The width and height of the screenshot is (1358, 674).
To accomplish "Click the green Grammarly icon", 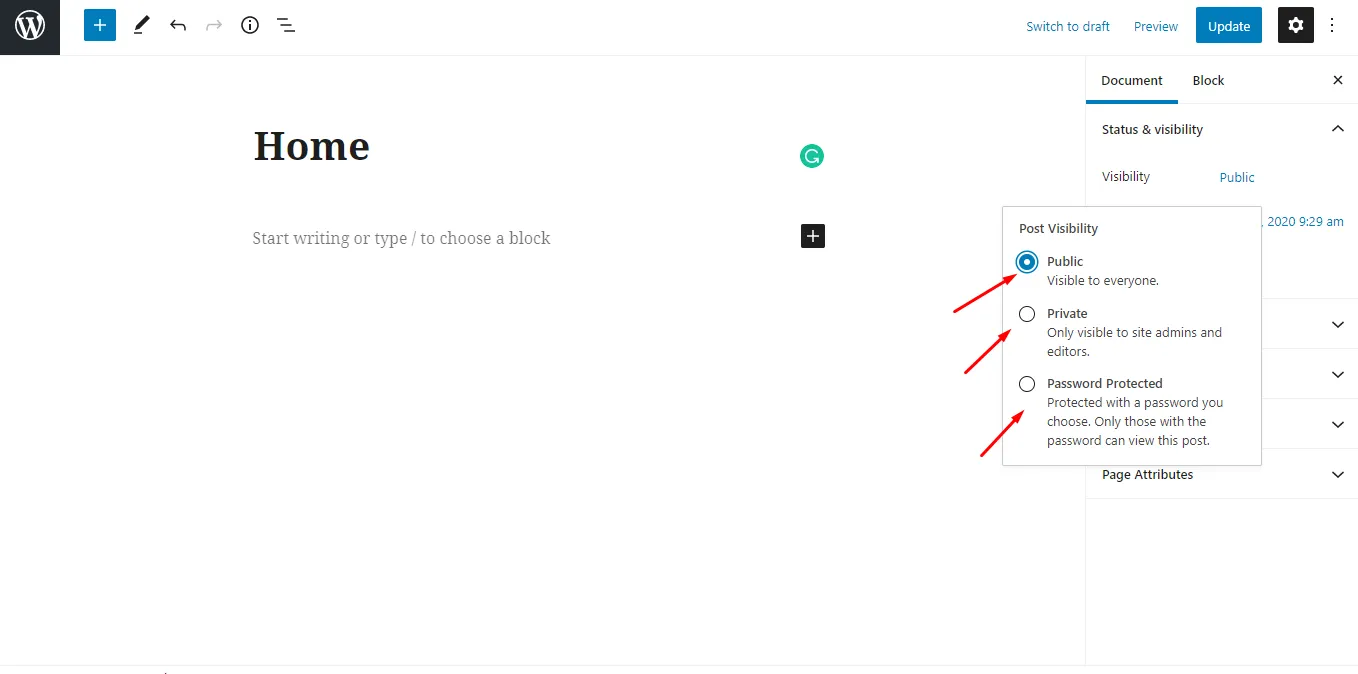I will pyautogui.click(x=812, y=156).
